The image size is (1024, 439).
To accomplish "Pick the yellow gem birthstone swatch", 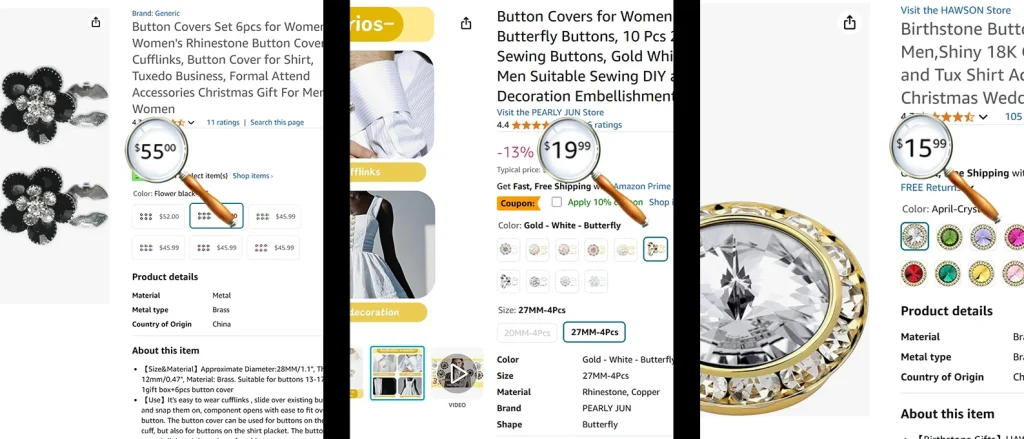I will 982,273.
